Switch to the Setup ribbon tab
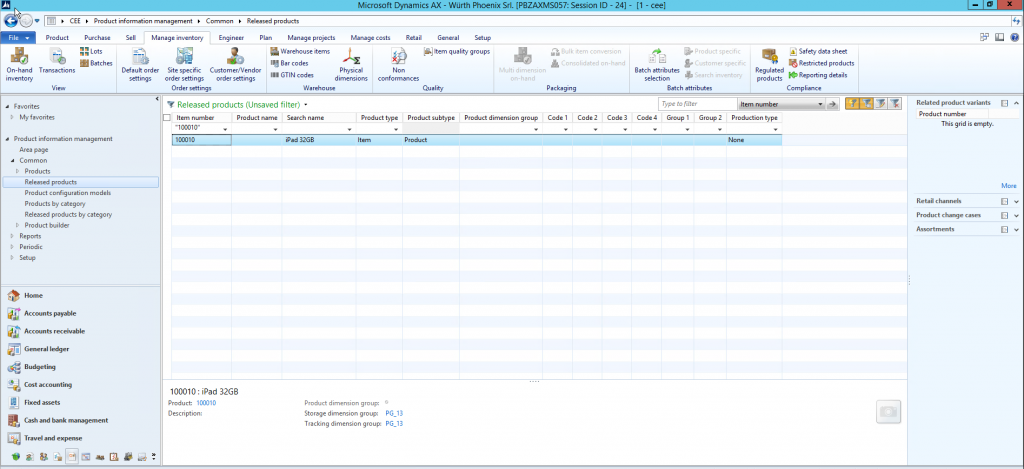Image resolution: width=1024 pixels, height=469 pixels. [x=483, y=38]
